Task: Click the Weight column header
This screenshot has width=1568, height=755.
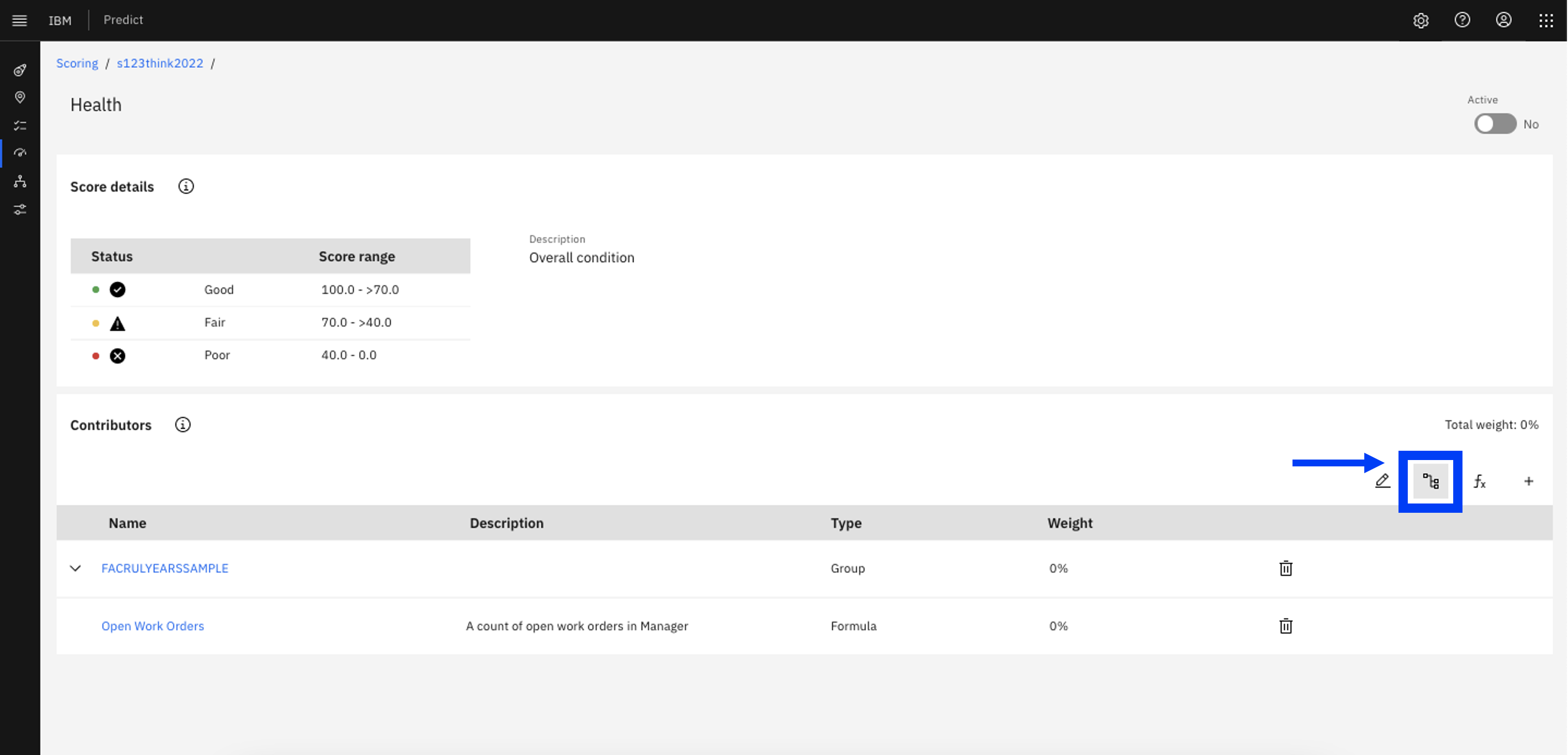Action: (x=1070, y=523)
